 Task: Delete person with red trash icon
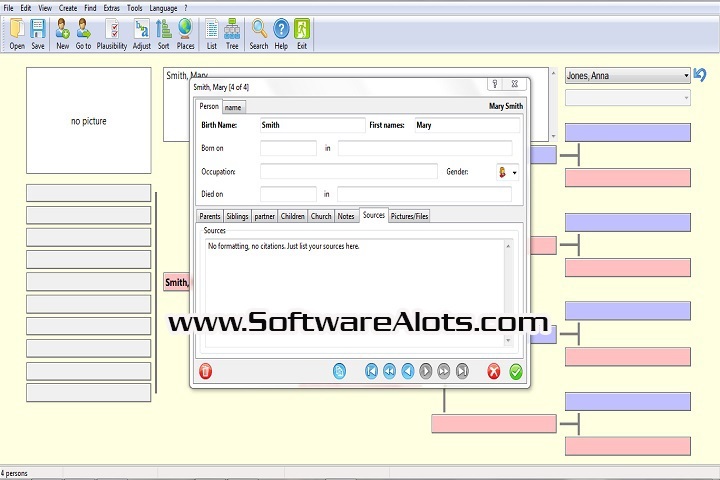pyautogui.click(x=205, y=371)
